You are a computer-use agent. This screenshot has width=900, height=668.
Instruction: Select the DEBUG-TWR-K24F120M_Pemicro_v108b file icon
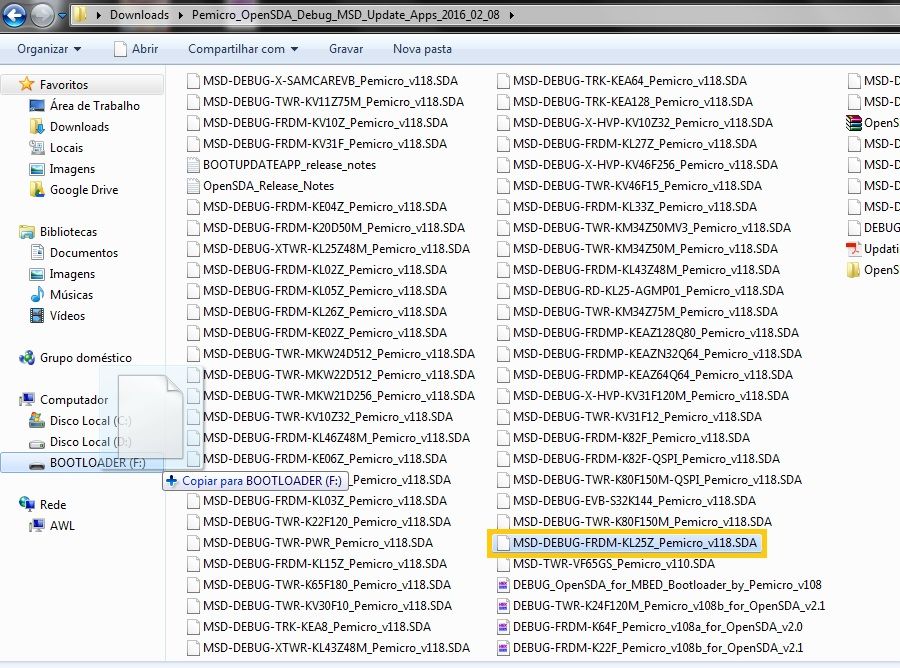coord(503,606)
